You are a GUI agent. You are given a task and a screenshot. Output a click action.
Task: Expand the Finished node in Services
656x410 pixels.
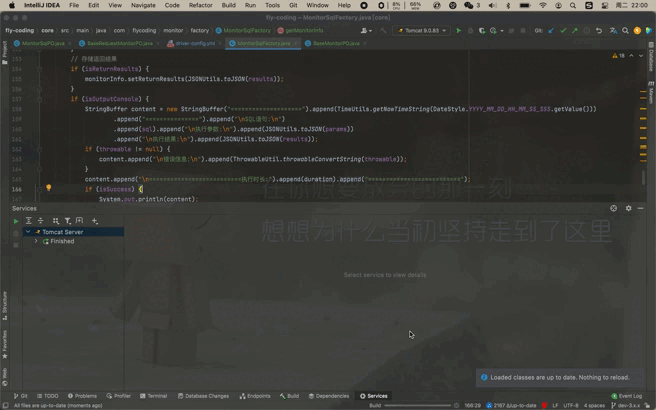(36, 241)
